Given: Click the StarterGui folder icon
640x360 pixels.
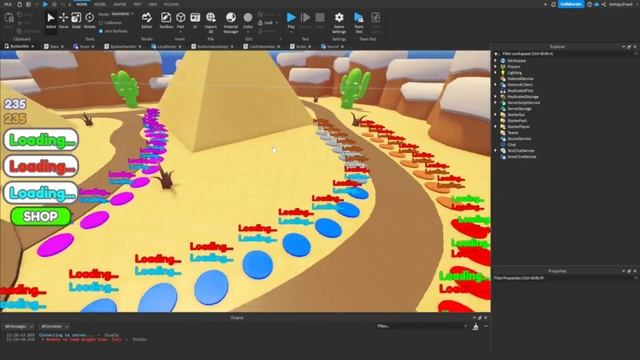Looking at the screenshot, I should [x=503, y=115].
